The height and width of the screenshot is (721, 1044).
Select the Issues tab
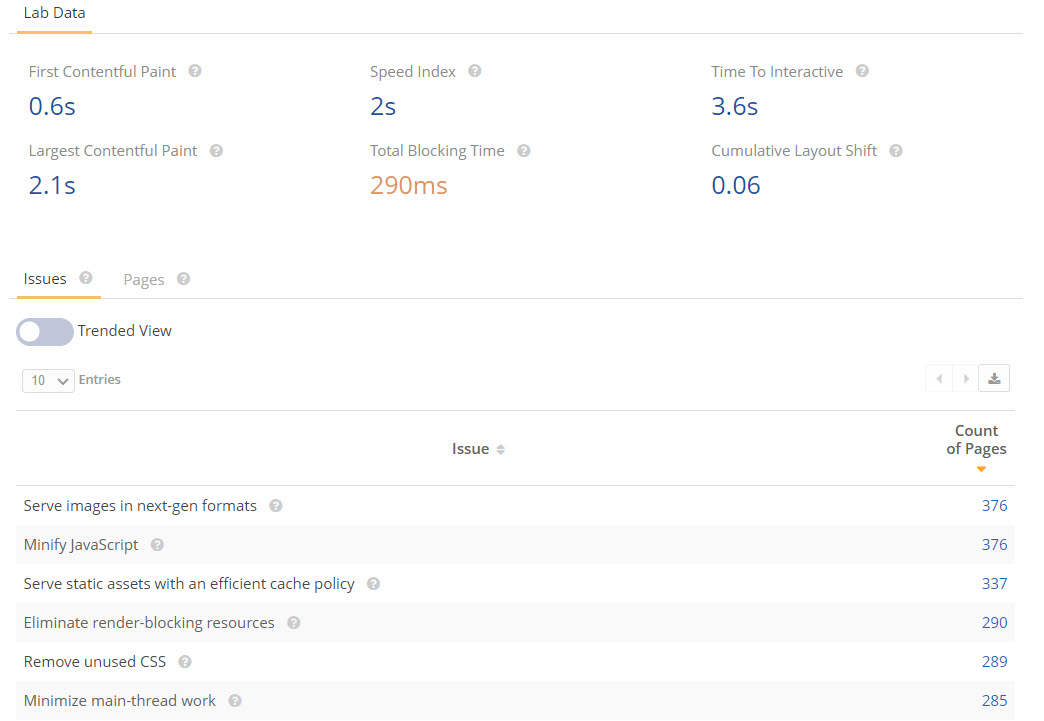[45, 279]
